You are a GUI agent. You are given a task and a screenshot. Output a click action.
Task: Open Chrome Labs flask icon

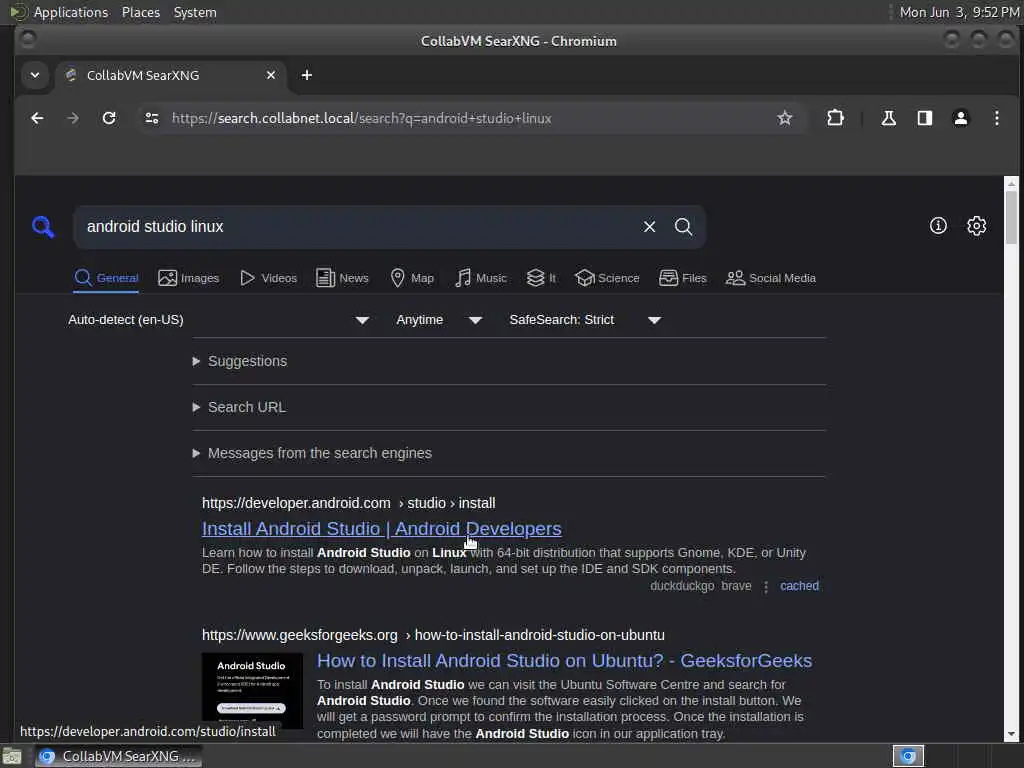(x=888, y=118)
